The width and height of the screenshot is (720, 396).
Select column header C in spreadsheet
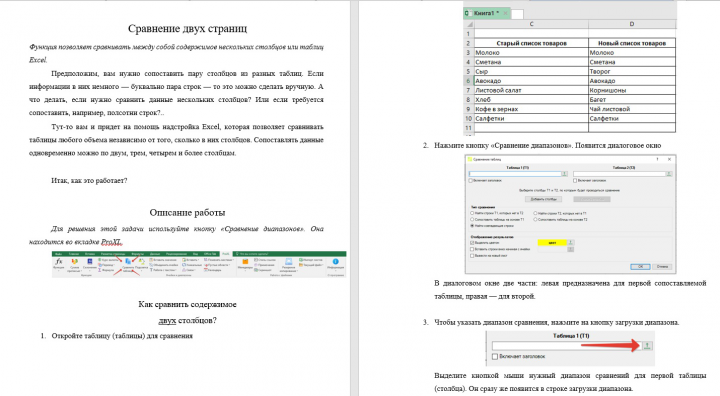coord(531,24)
